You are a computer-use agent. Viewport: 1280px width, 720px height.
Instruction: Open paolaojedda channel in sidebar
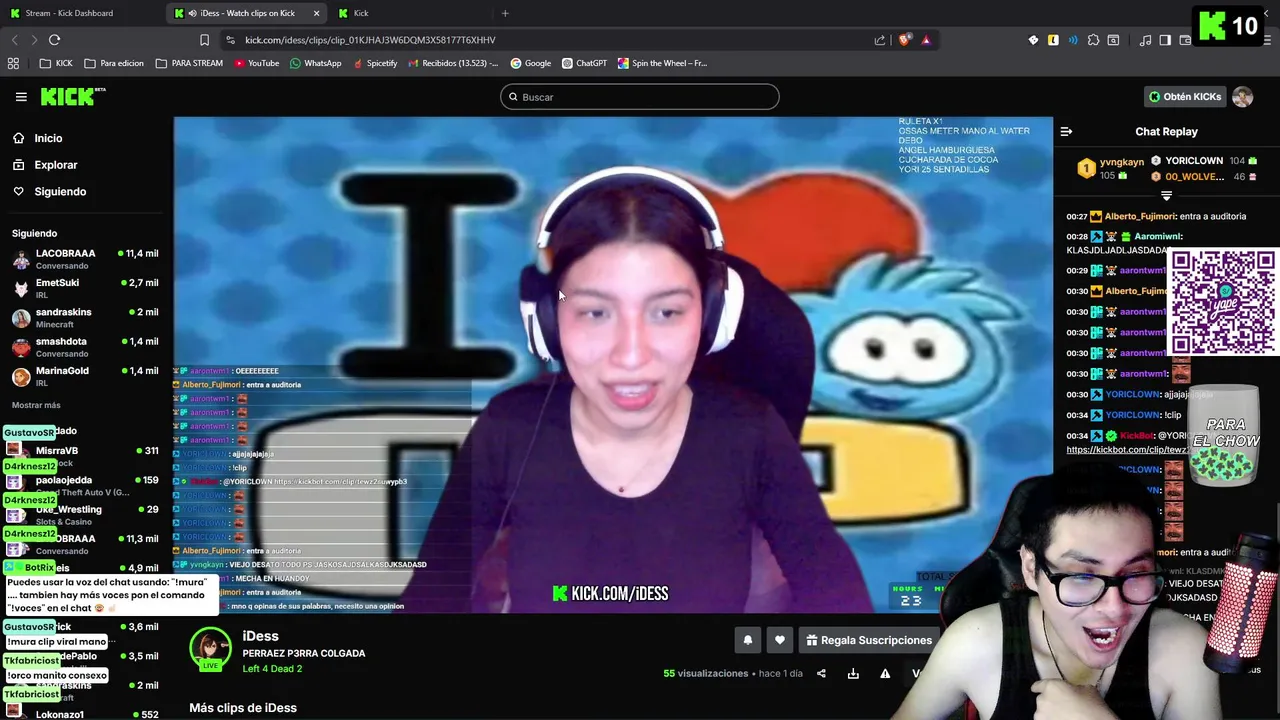pos(85,485)
